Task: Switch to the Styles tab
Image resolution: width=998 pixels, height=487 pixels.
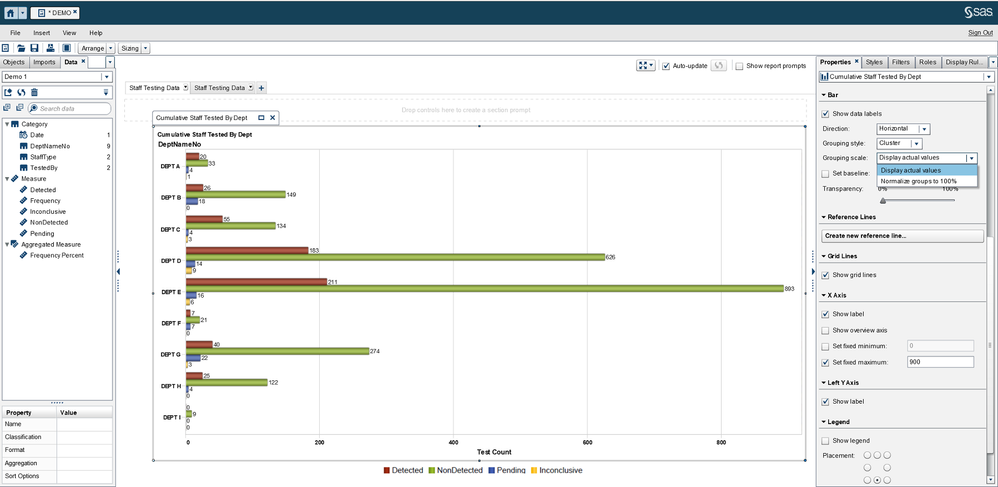Action: click(x=874, y=62)
